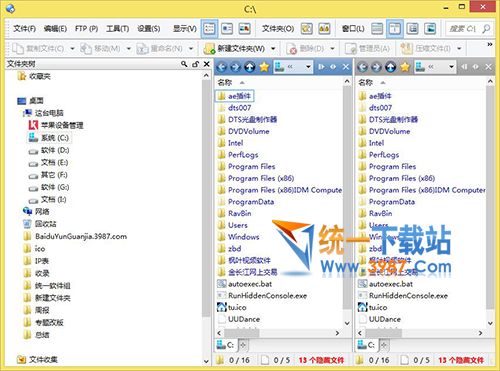Click third window layout icon after 窗口(L)
Screen dimensions: 500x371
pos(412,29)
